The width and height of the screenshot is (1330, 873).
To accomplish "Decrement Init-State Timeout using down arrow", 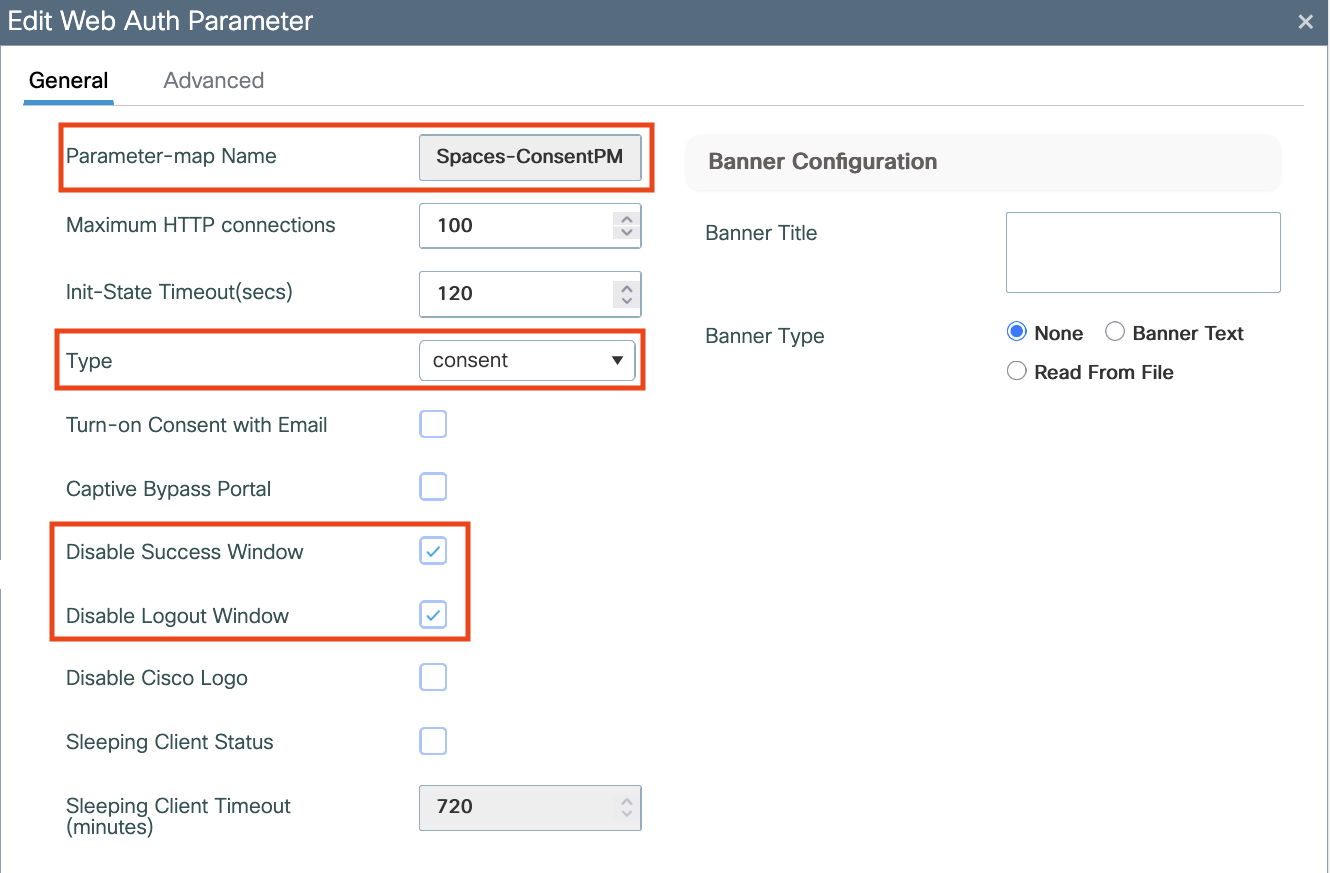I will 627,301.
